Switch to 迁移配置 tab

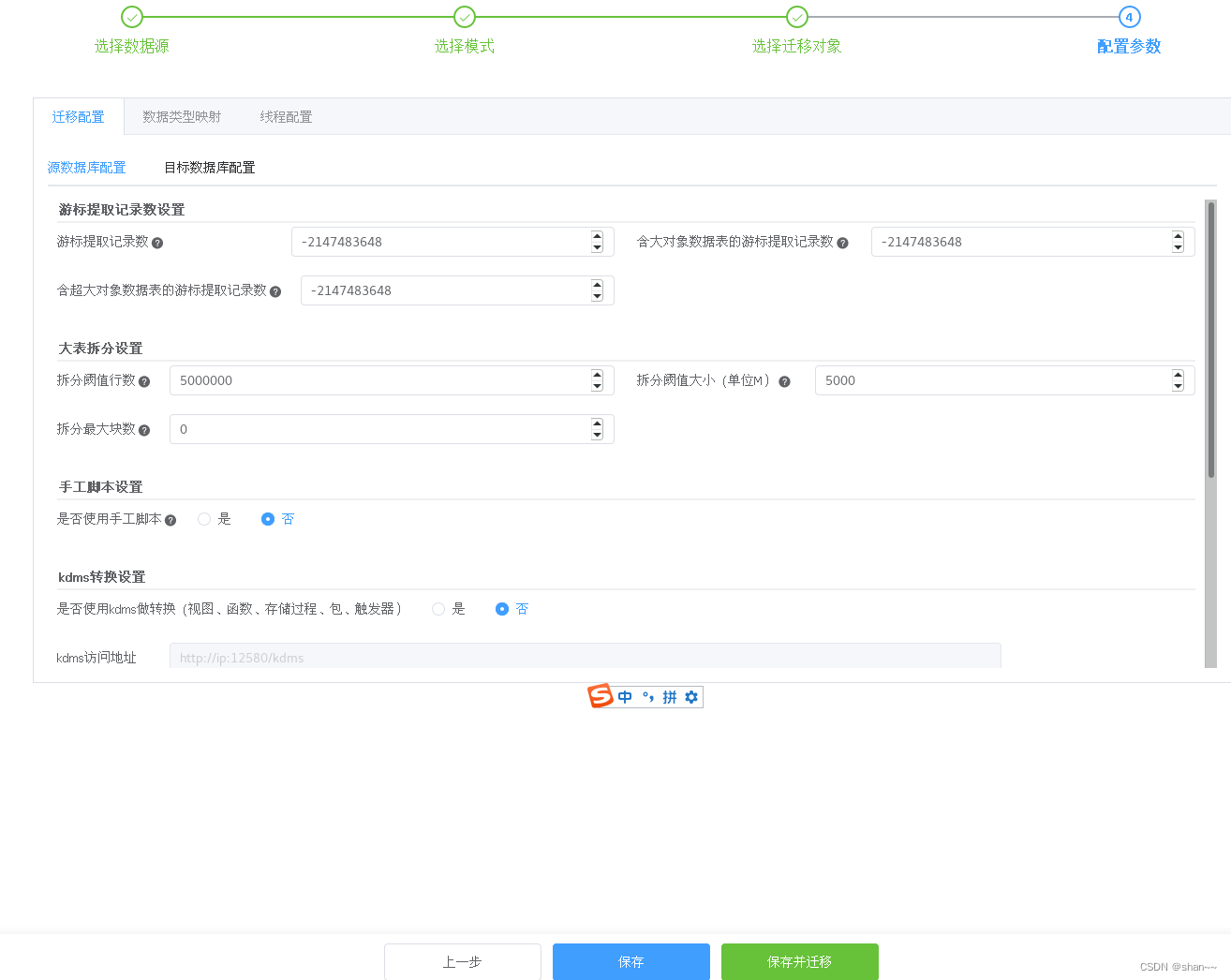click(79, 117)
